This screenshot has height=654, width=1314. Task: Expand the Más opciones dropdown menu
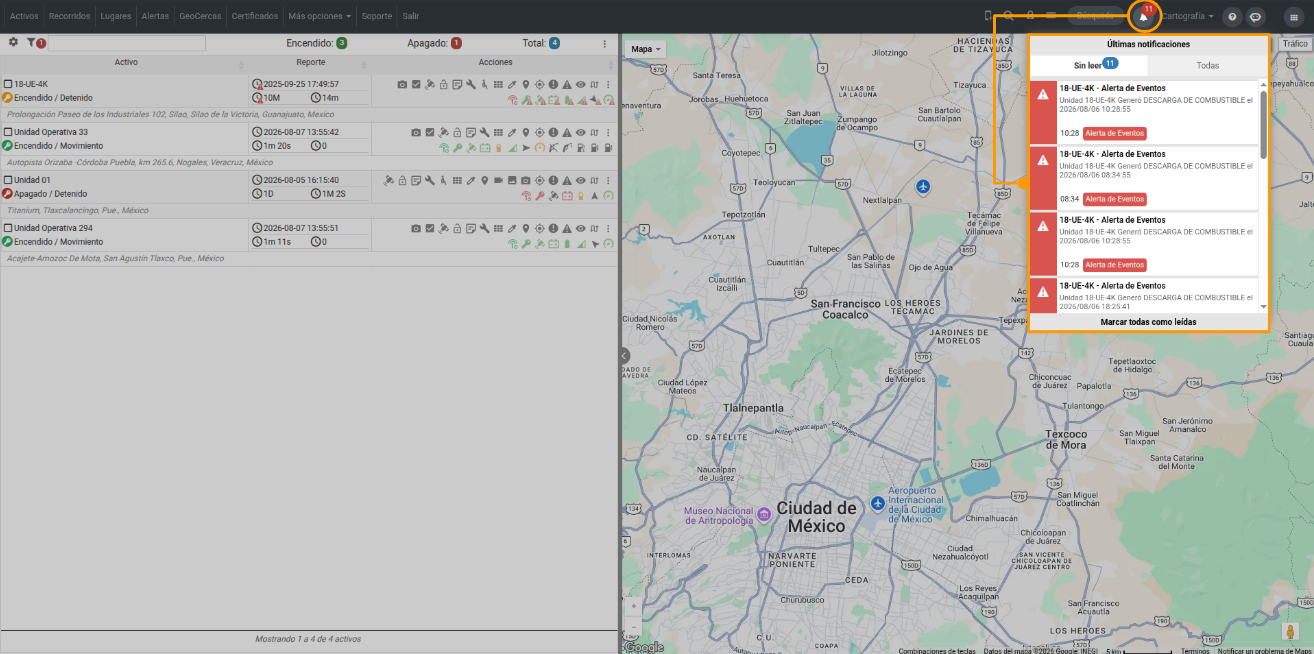(320, 17)
